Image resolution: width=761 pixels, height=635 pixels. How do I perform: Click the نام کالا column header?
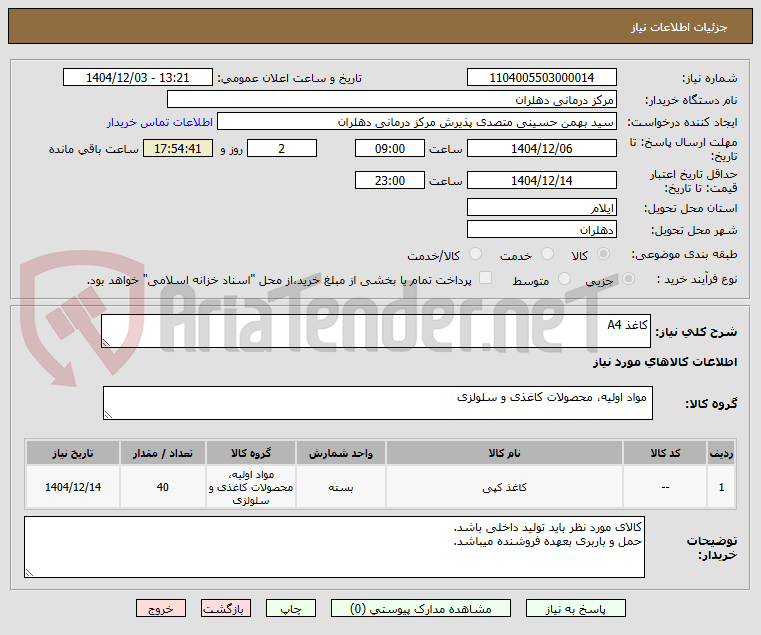(x=504, y=453)
